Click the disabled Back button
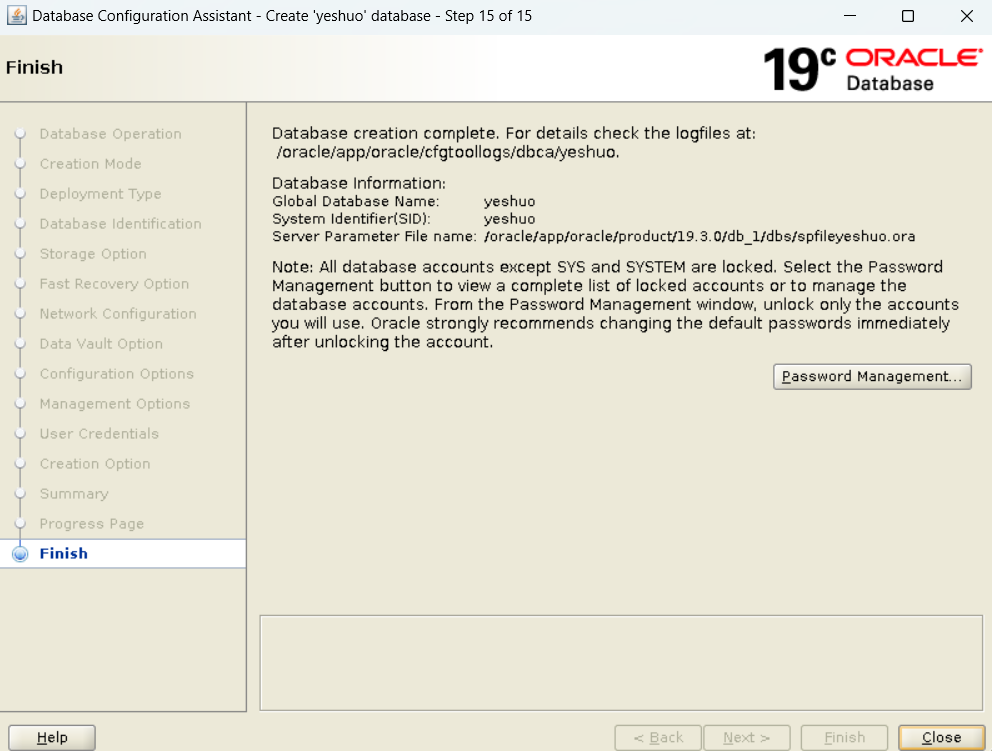This screenshot has height=751, width=992. pyautogui.click(x=658, y=737)
